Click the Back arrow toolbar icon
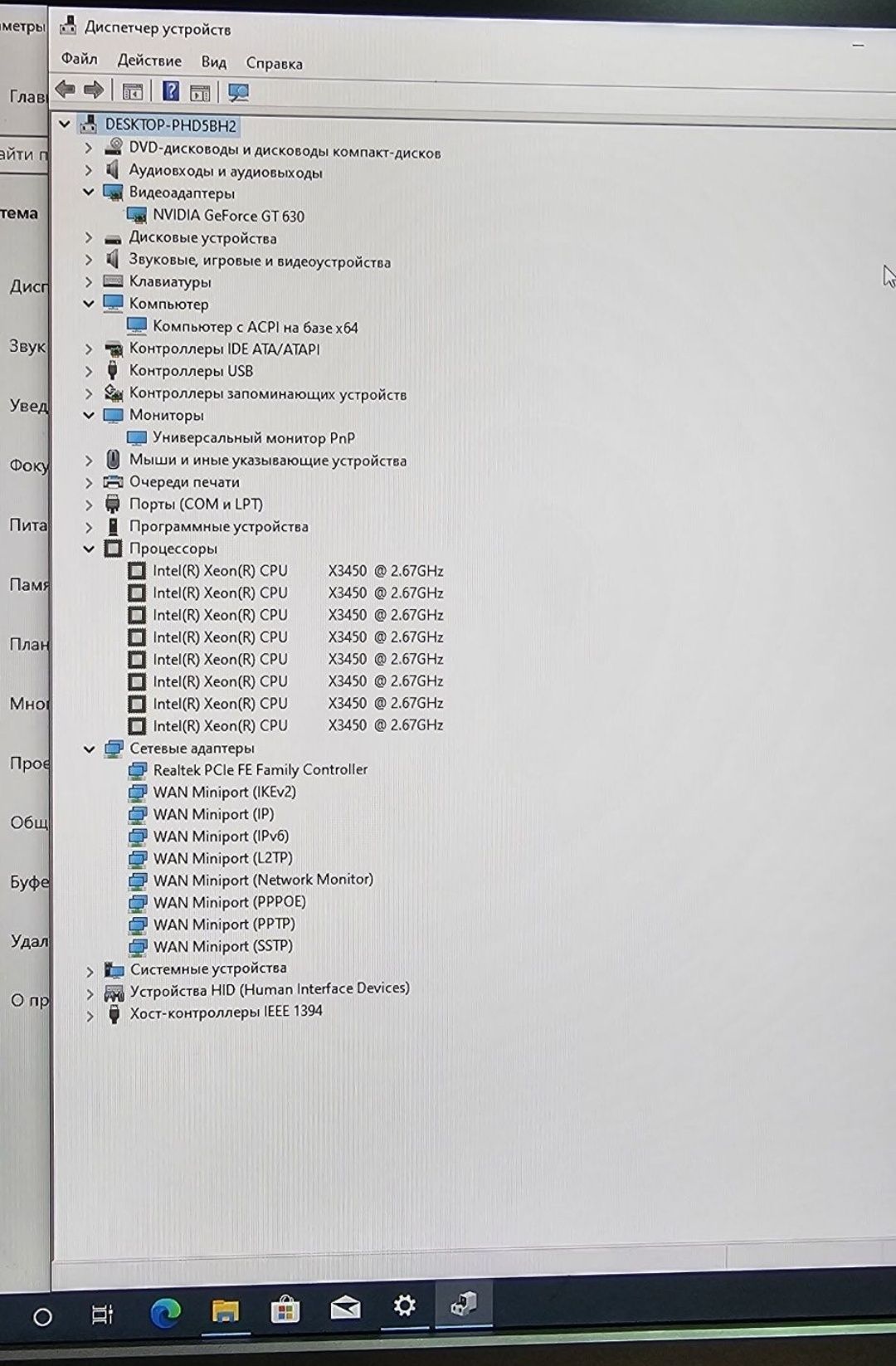The image size is (896, 1366). point(65,90)
